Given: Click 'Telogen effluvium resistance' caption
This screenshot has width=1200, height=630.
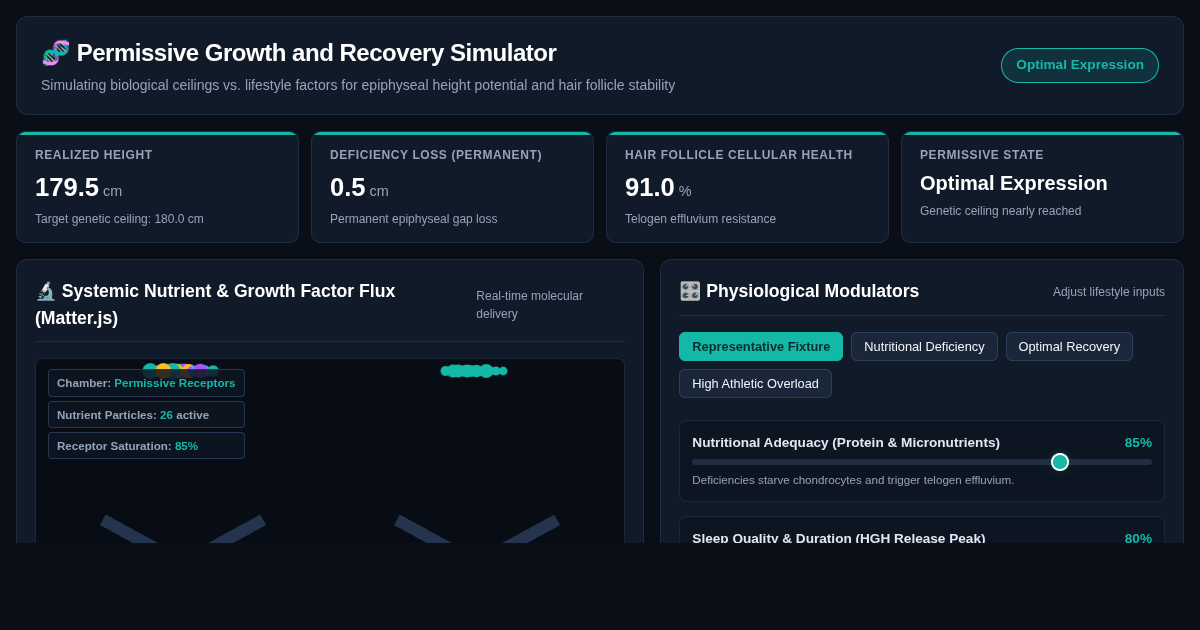Looking at the screenshot, I should pyautogui.click(x=700, y=219).
